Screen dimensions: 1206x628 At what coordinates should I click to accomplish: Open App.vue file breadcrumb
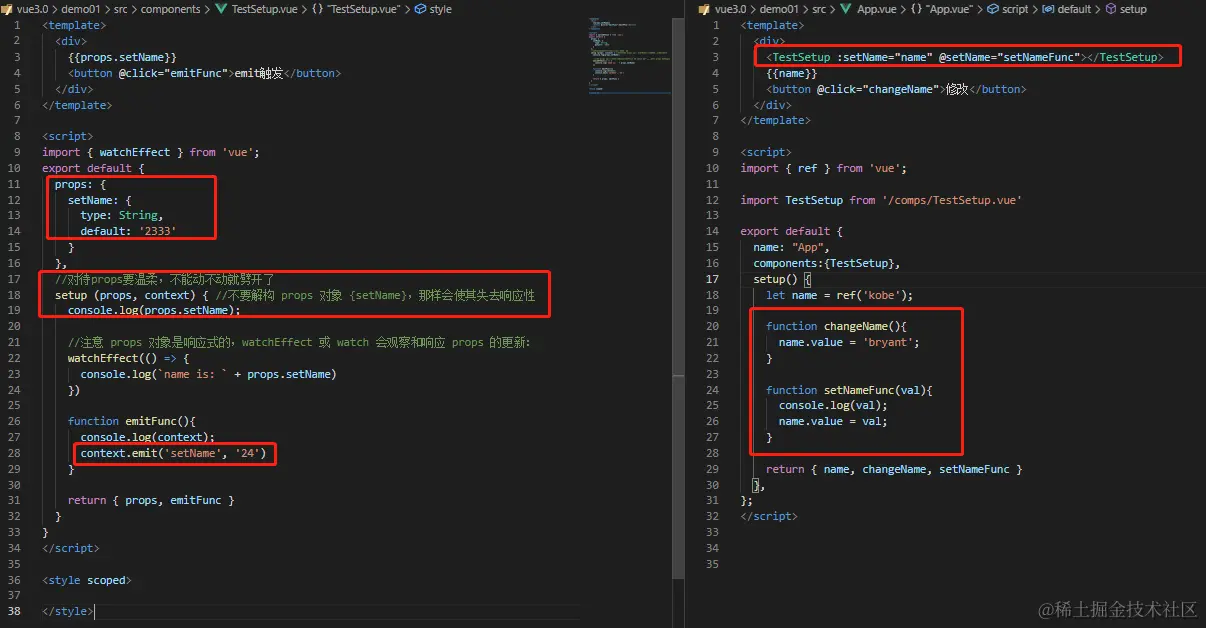click(x=877, y=9)
